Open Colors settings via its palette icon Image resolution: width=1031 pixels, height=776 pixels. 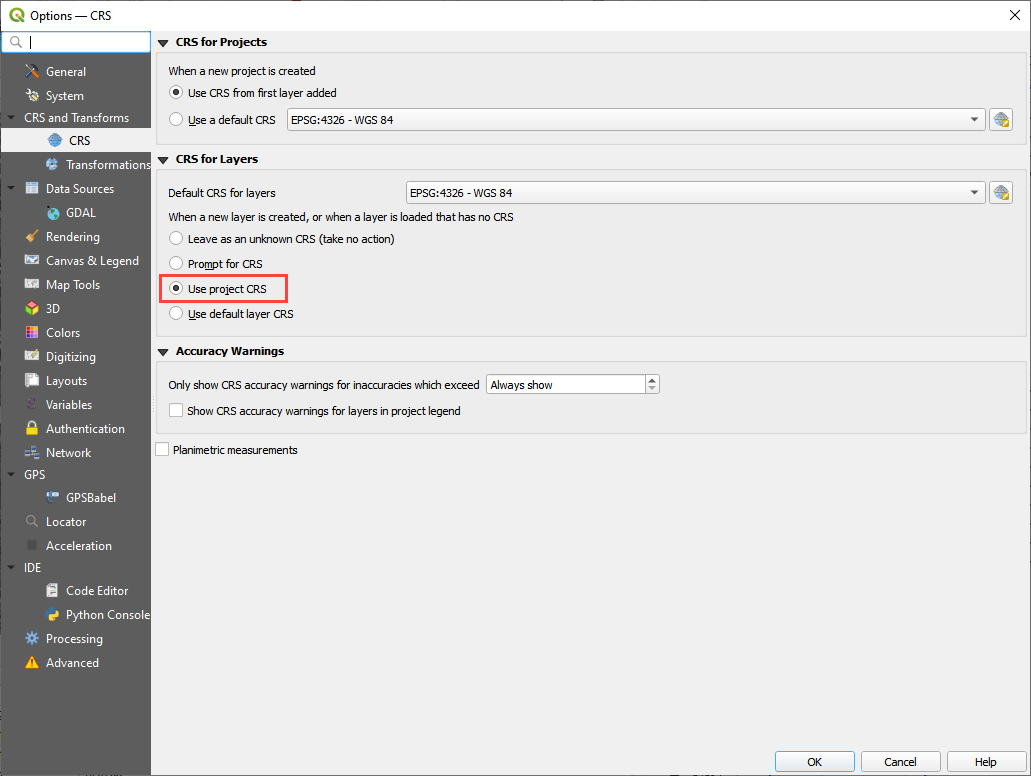pyautogui.click(x=32, y=333)
